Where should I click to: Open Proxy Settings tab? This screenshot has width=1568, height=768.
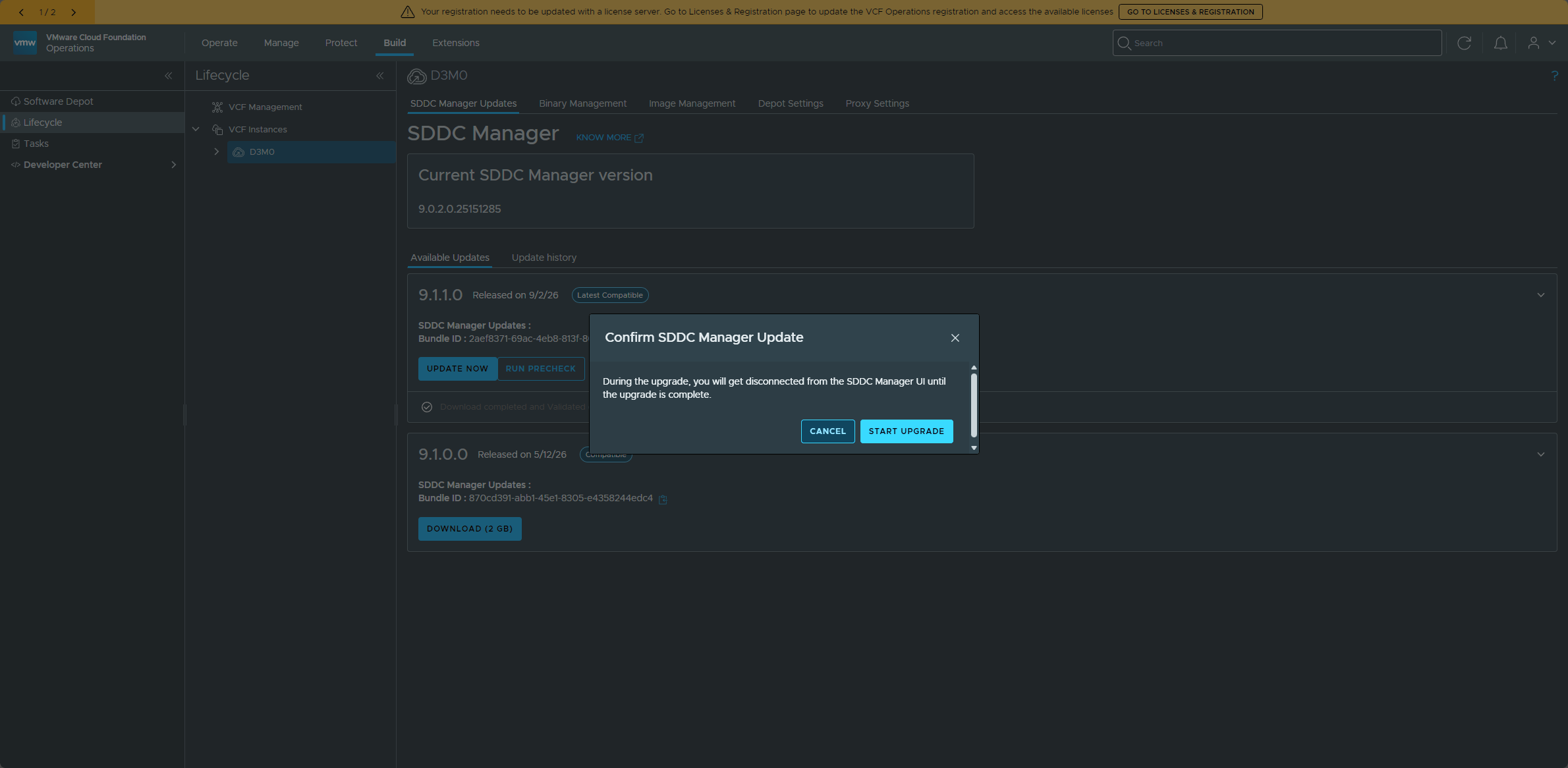pyautogui.click(x=877, y=103)
